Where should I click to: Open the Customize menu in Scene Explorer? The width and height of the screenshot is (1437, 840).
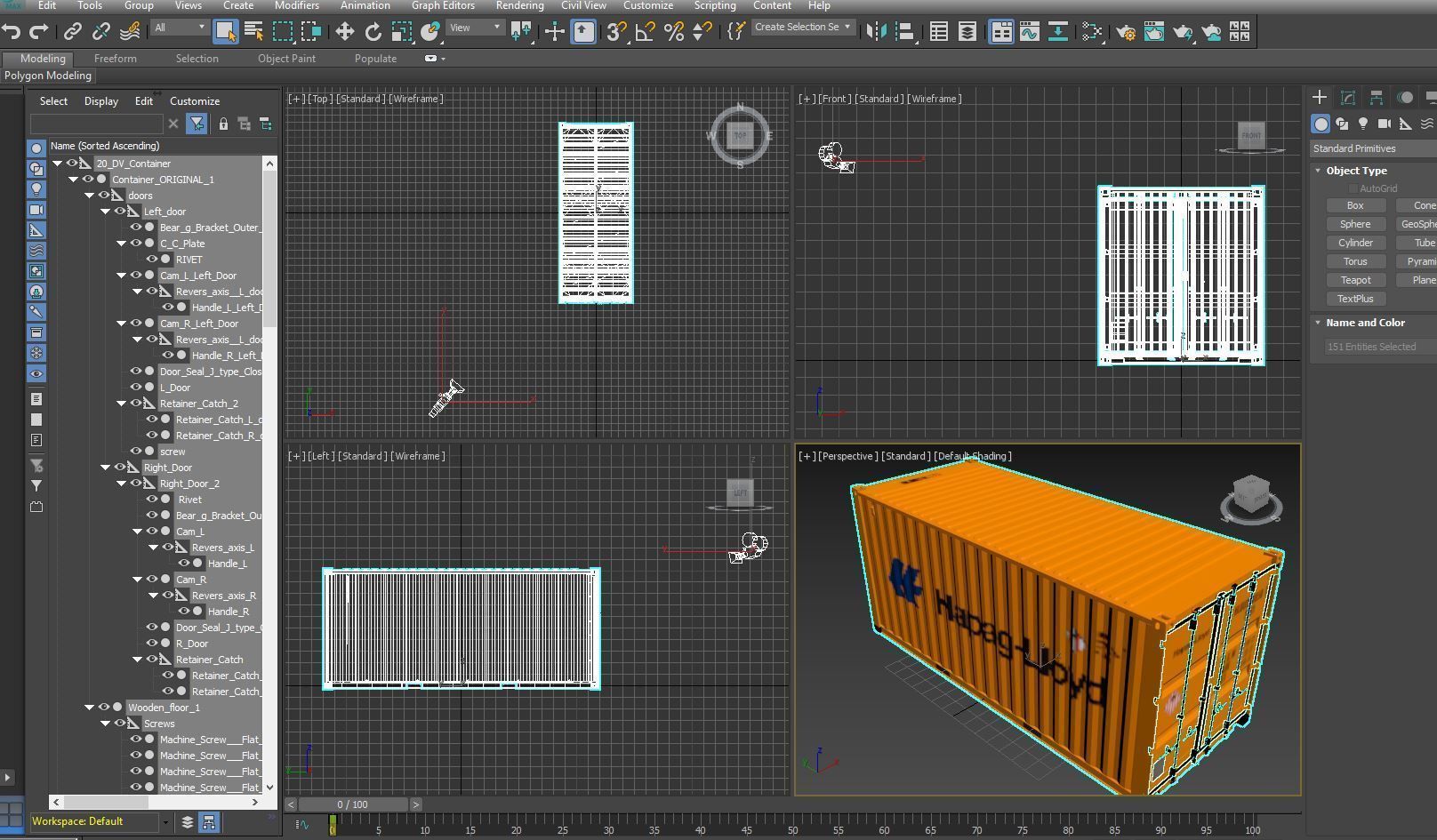pos(195,101)
